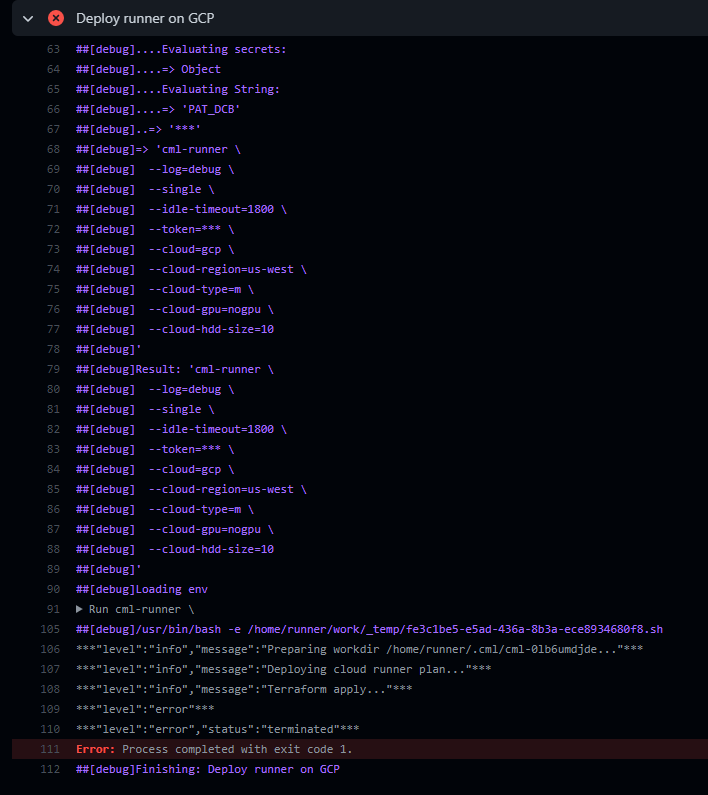Click the '--cloud-hdd-size=10' text on line 77

[211, 329]
